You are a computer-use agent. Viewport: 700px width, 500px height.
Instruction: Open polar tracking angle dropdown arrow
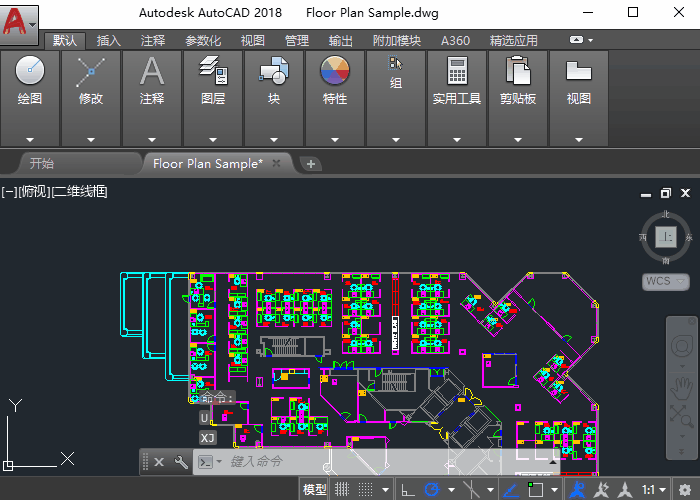(x=451, y=490)
